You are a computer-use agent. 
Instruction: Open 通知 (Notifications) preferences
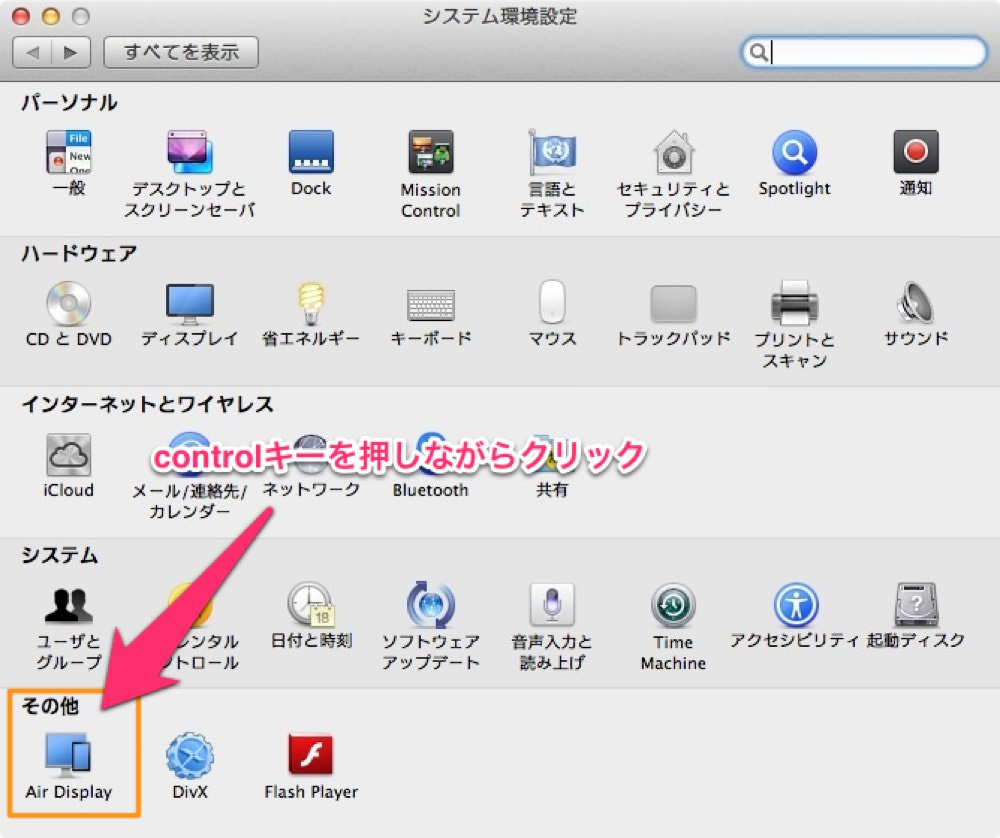click(915, 152)
